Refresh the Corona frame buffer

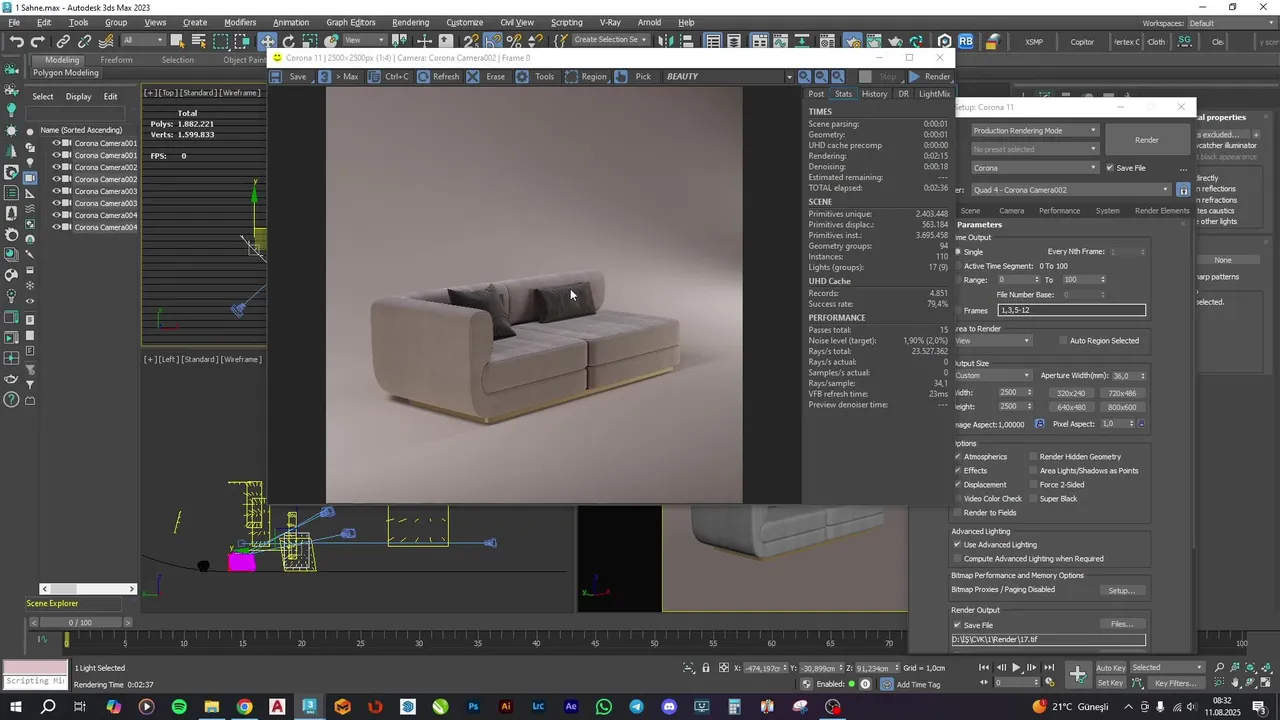coord(439,77)
